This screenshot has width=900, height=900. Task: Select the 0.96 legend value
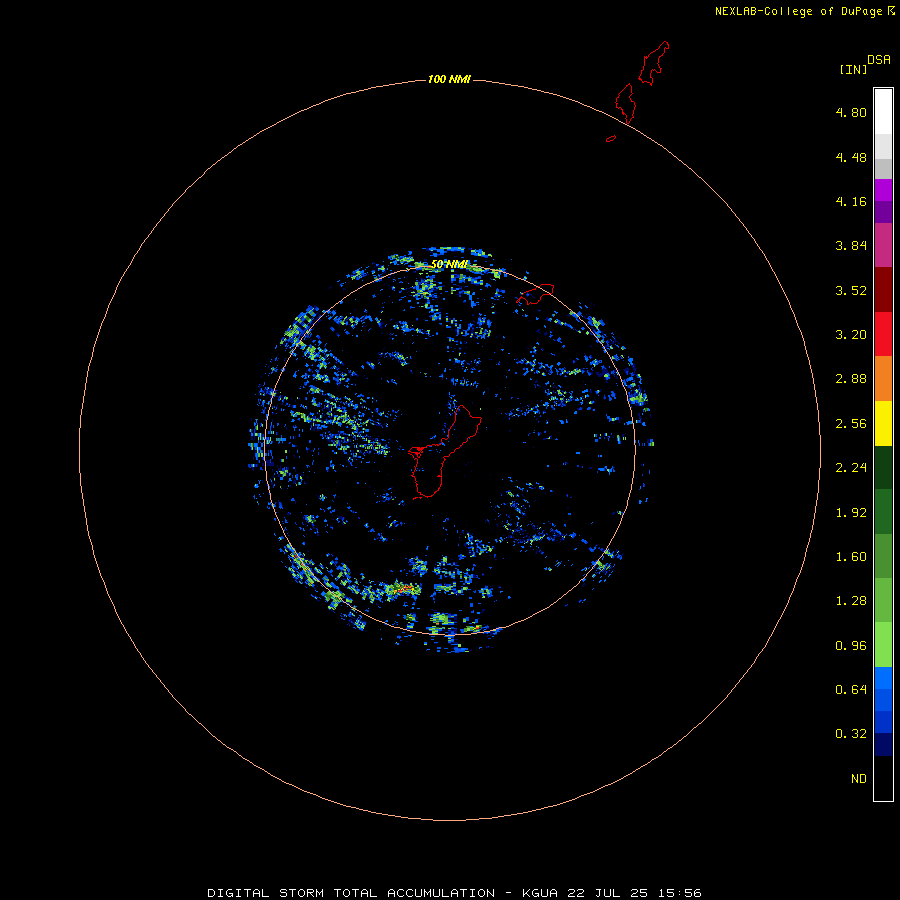(x=851, y=646)
